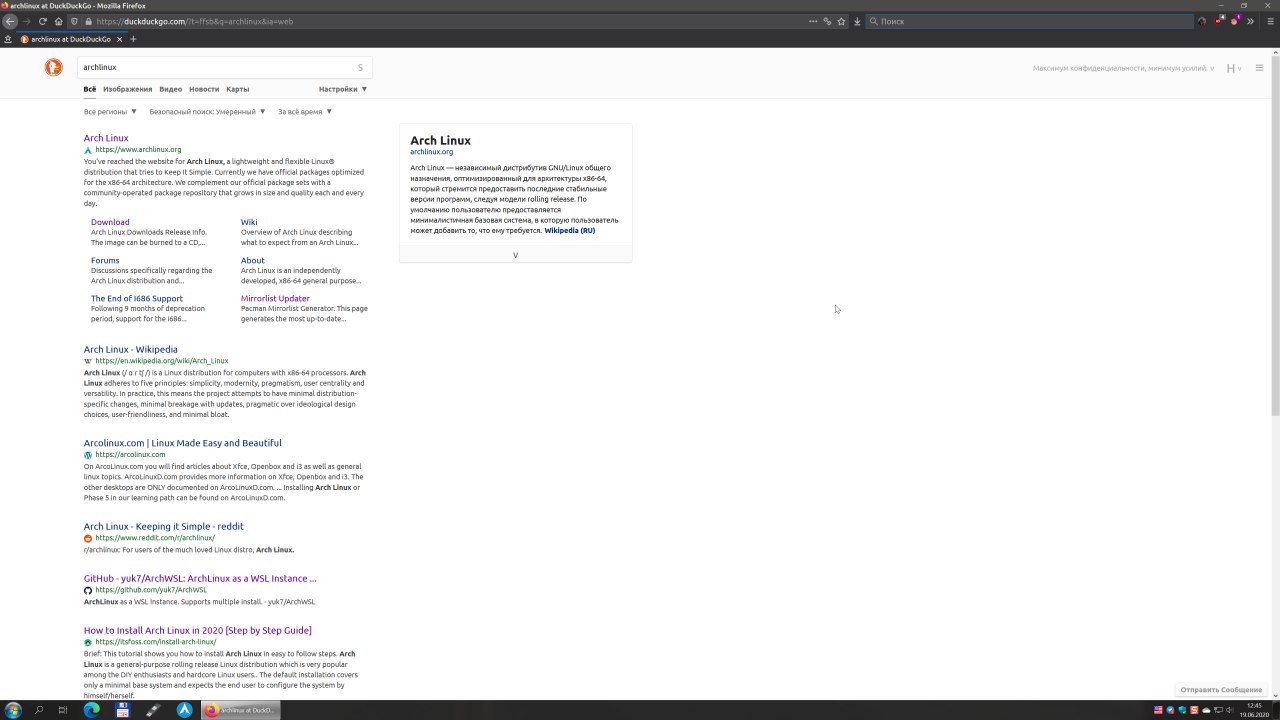Open the Firefox hamburger menu
This screenshot has height=720, width=1280.
pos(1269,21)
